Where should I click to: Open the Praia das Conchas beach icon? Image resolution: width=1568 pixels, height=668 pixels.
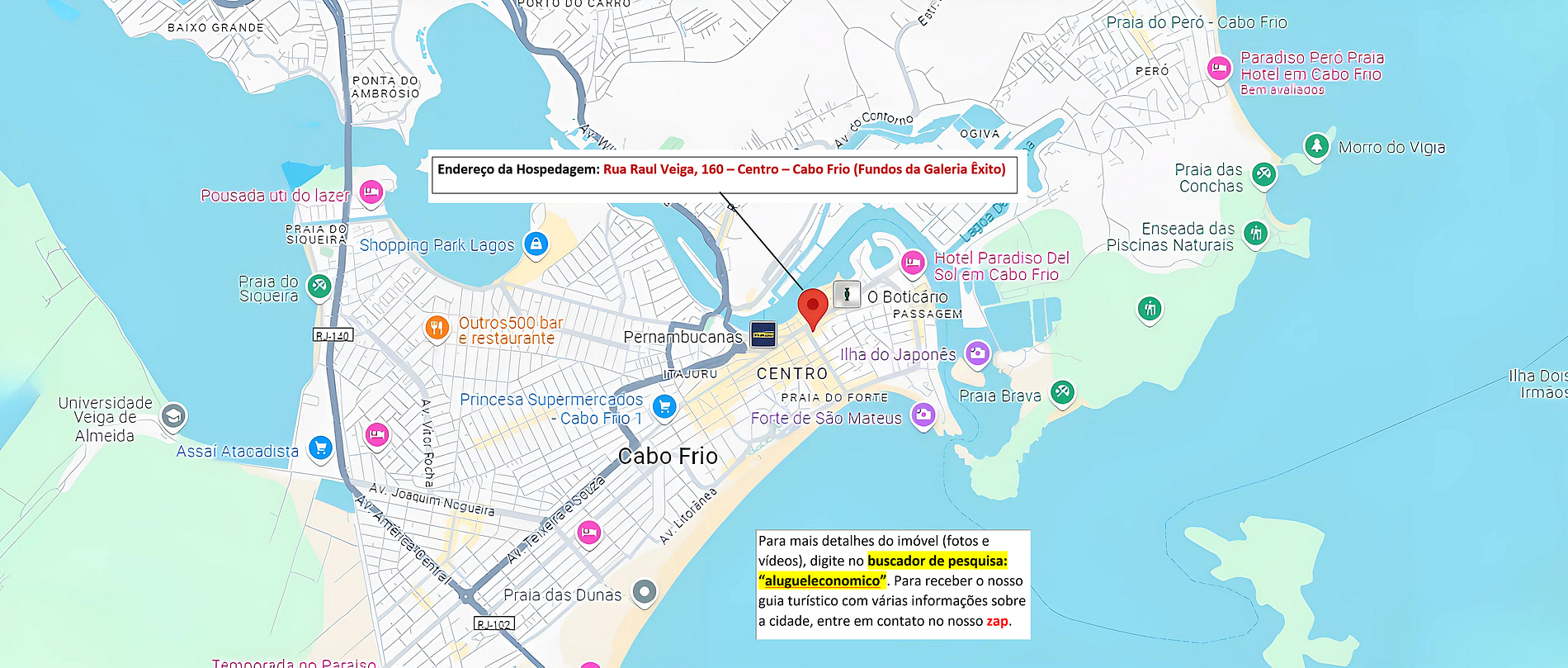pyautogui.click(x=1263, y=174)
